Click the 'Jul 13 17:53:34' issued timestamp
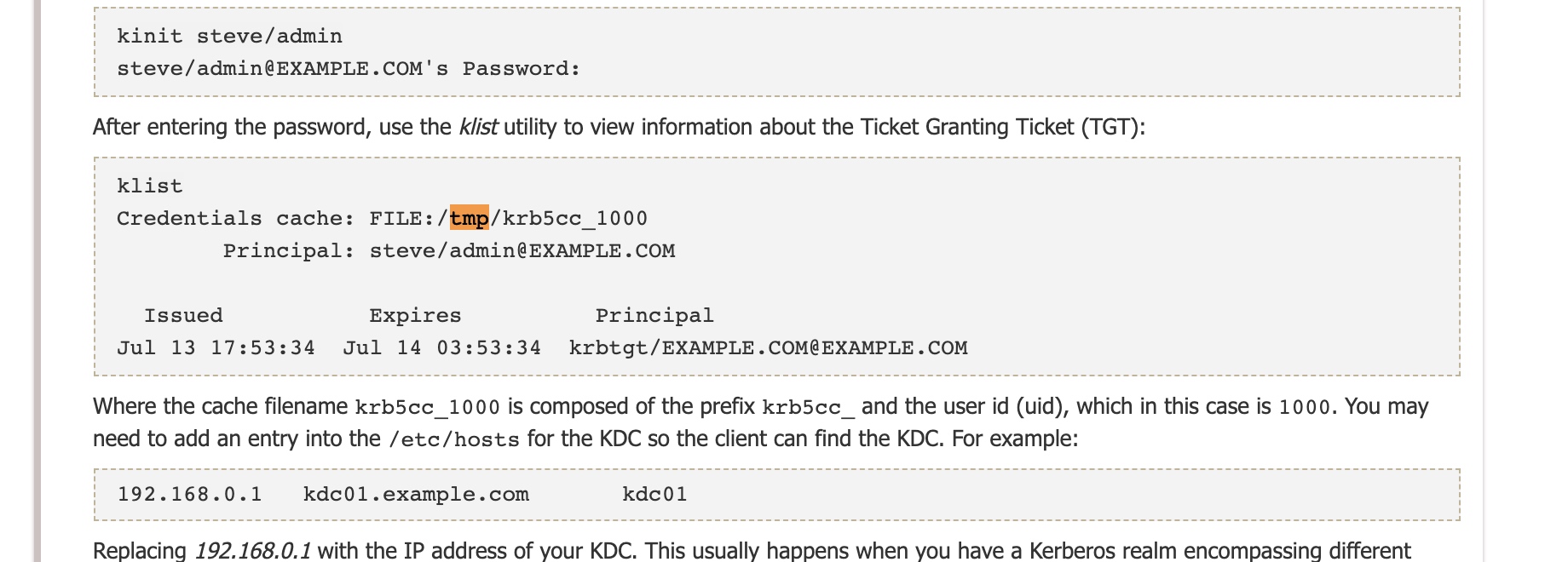The height and width of the screenshot is (562, 1568). point(216,348)
